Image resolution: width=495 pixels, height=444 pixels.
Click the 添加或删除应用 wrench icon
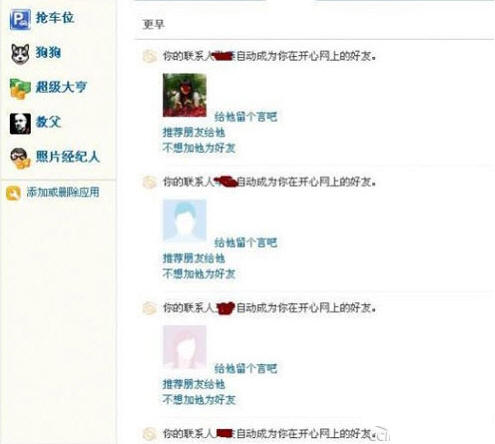pyautogui.click(x=13, y=193)
